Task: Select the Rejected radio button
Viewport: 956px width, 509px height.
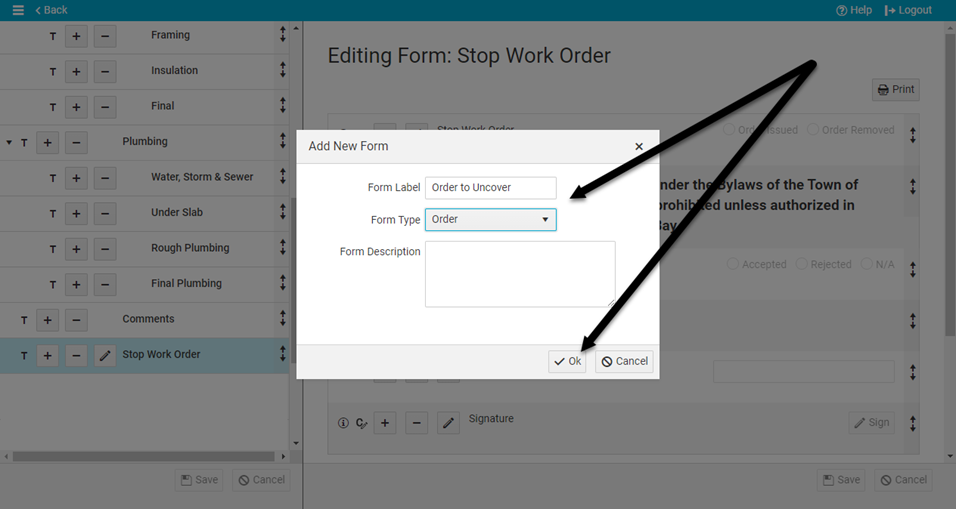Action: click(x=802, y=264)
